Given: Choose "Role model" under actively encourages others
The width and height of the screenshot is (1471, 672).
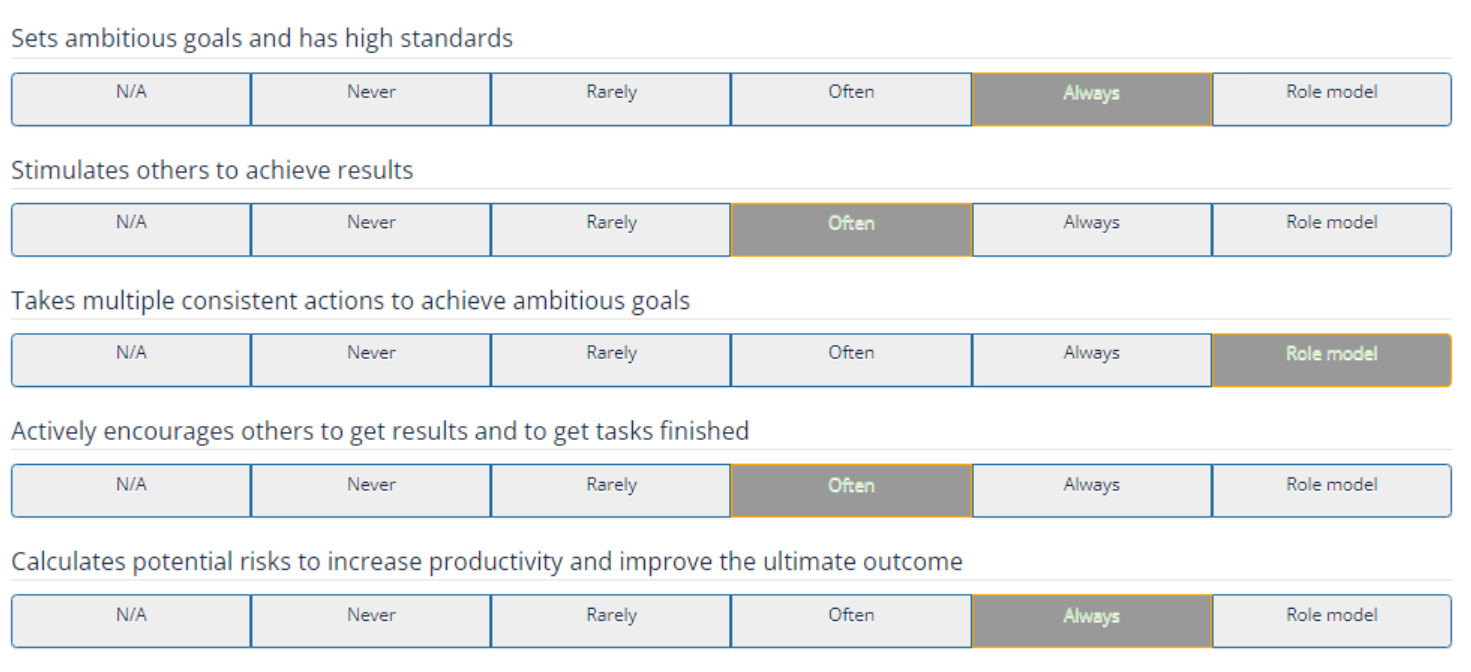Looking at the screenshot, I should (1332, 490).
